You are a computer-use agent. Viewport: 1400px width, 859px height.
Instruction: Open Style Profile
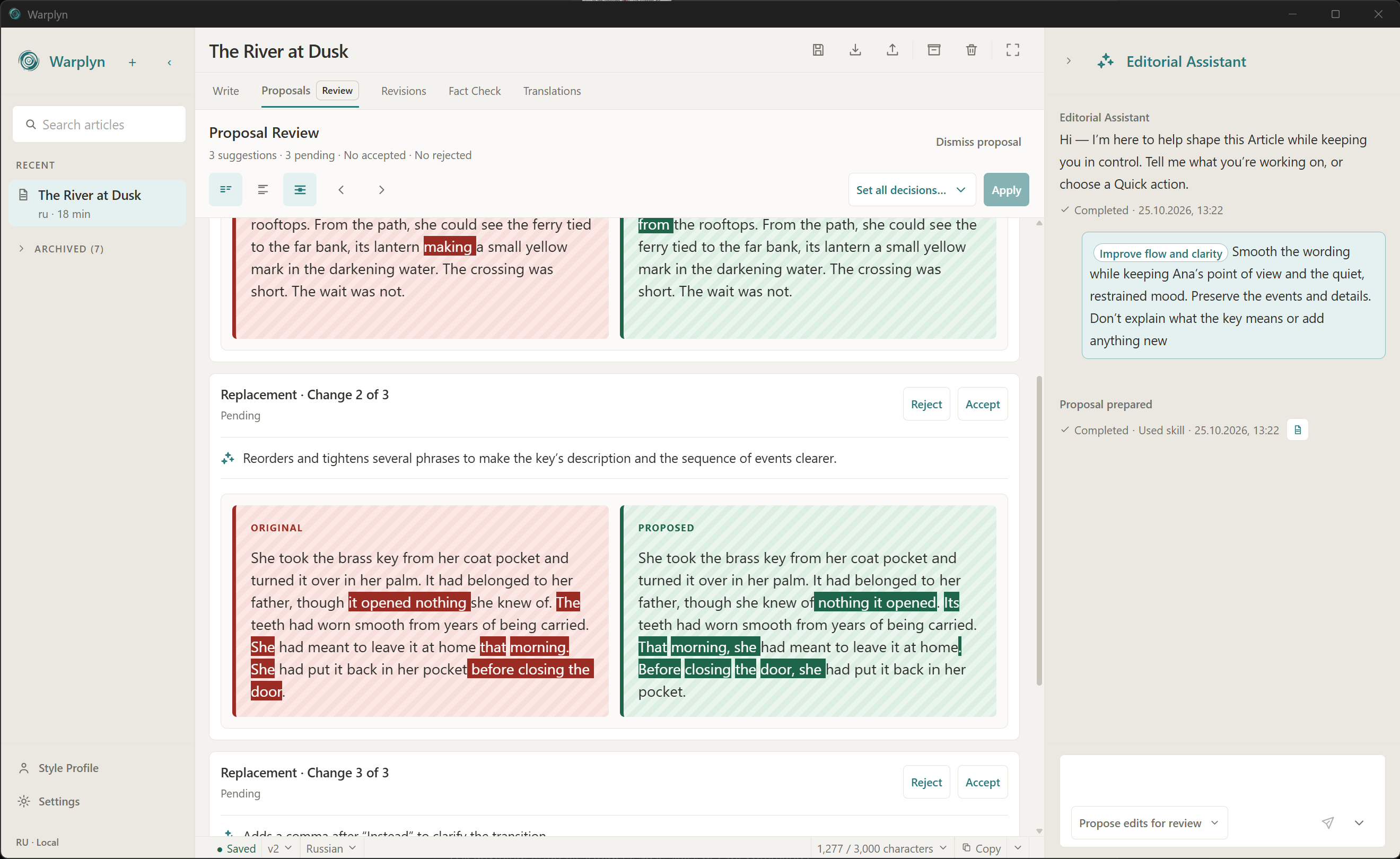click(58, 768)
